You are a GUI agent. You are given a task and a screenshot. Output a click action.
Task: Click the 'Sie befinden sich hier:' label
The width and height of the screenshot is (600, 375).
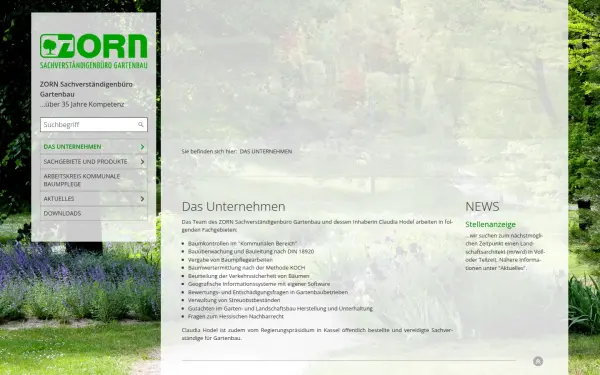(209, 152)
